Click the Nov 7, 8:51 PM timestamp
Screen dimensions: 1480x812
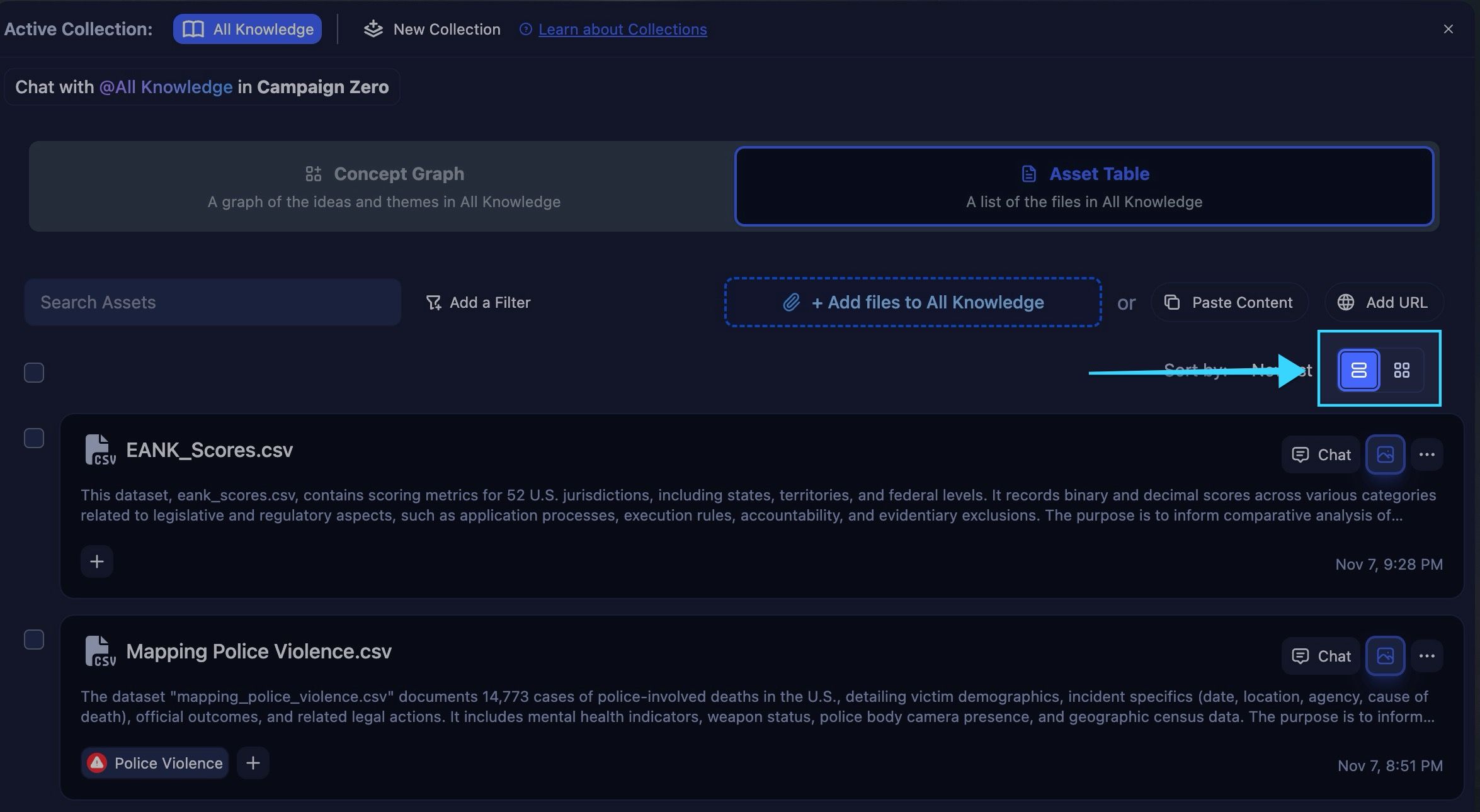(1390, 765)
